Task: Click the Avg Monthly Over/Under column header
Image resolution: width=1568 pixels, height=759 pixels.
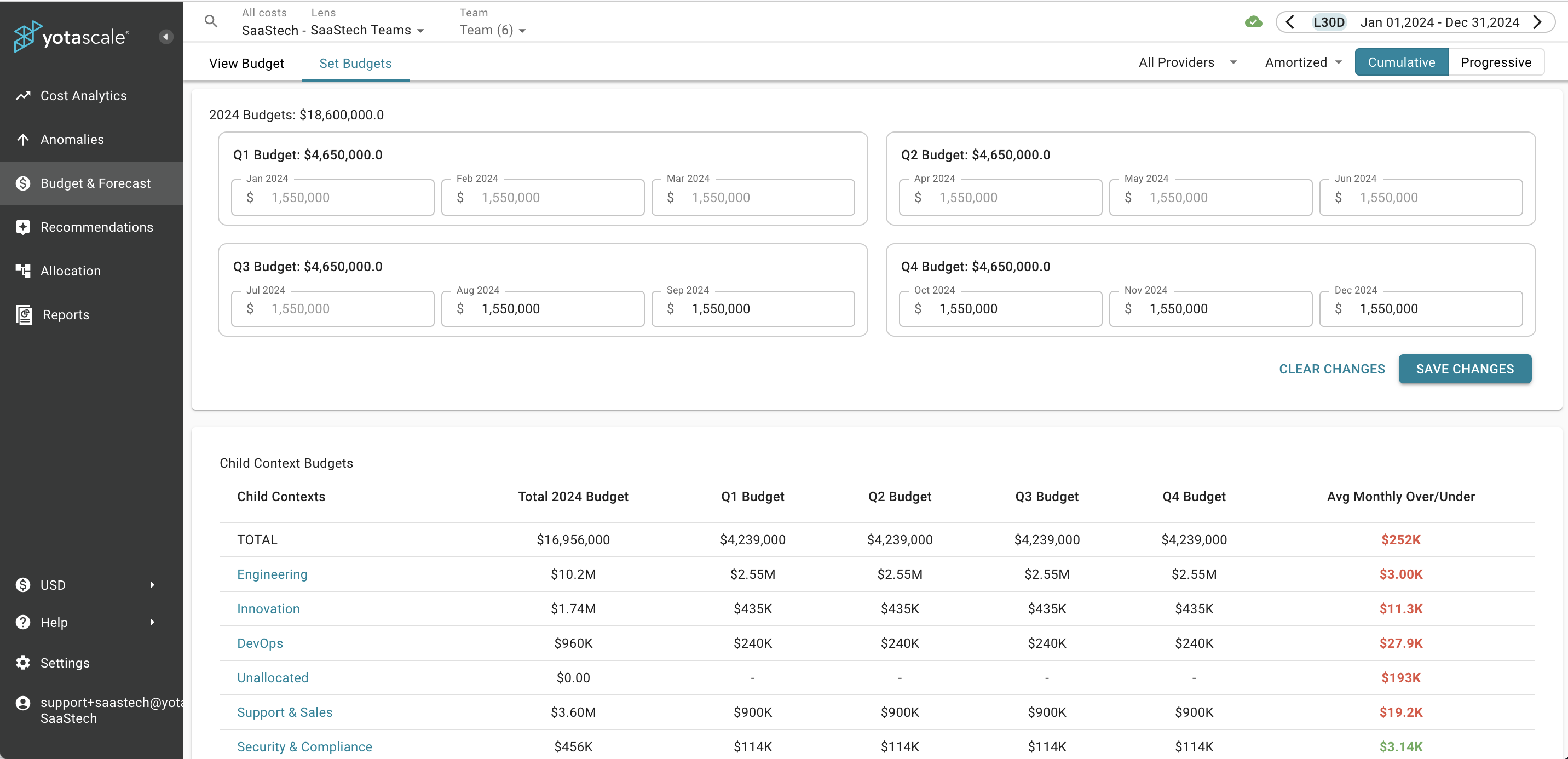Action: (x=1400, y=497)
